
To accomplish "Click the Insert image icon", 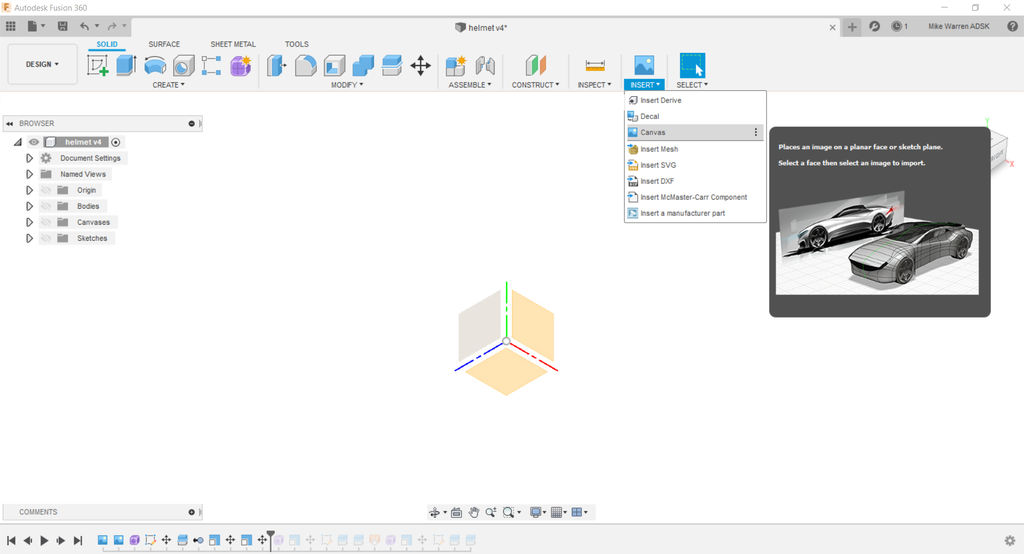I will (644, 65).
